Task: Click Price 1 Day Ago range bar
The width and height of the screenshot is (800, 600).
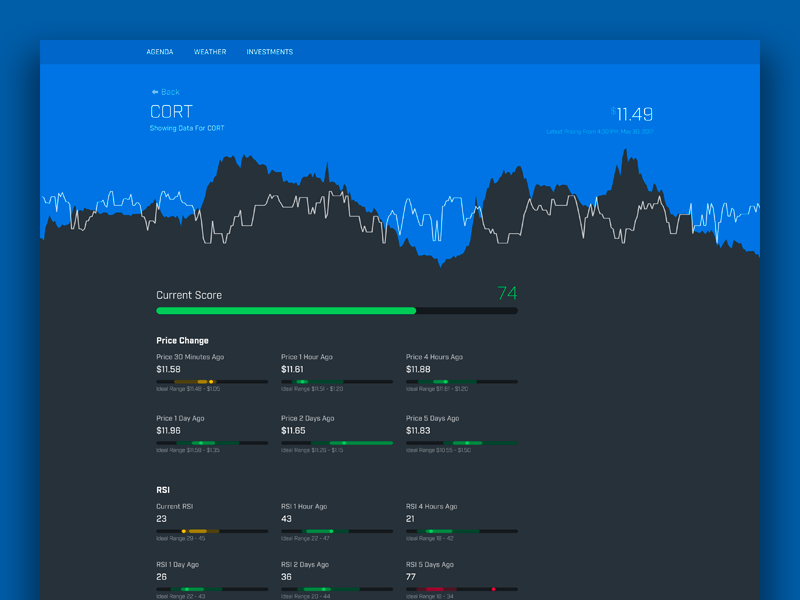Action: [212, 443]
